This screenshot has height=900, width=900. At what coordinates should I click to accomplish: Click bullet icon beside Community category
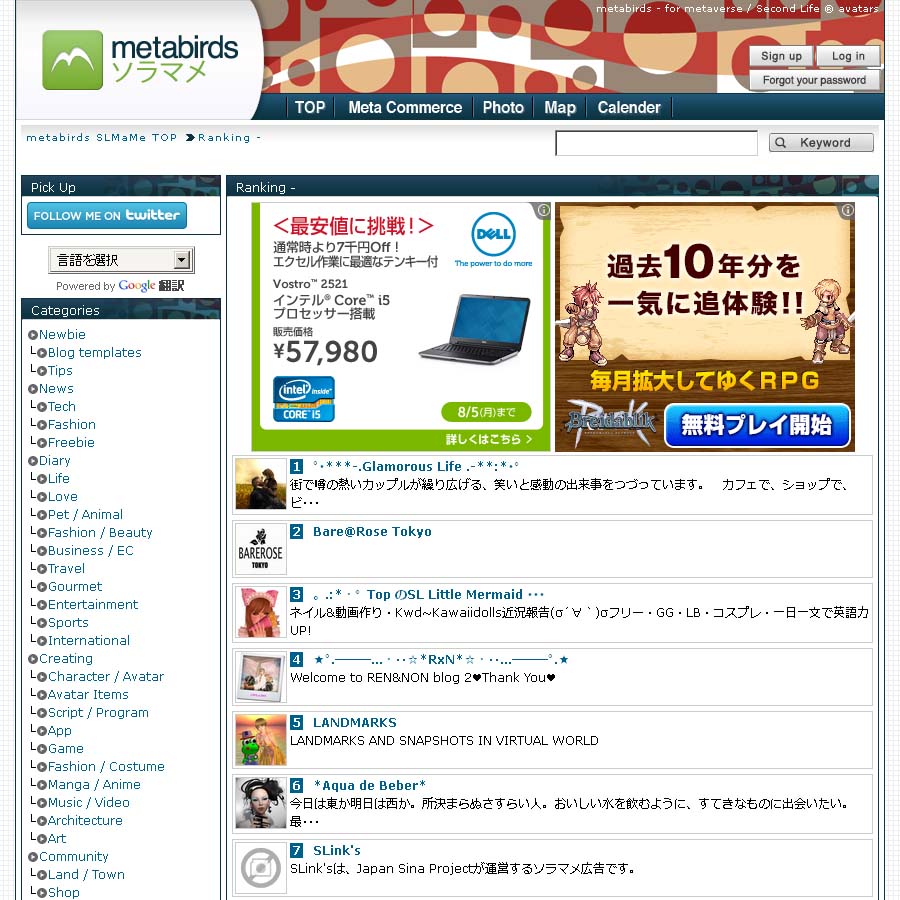pyautogui.click(x=33, y=857)
